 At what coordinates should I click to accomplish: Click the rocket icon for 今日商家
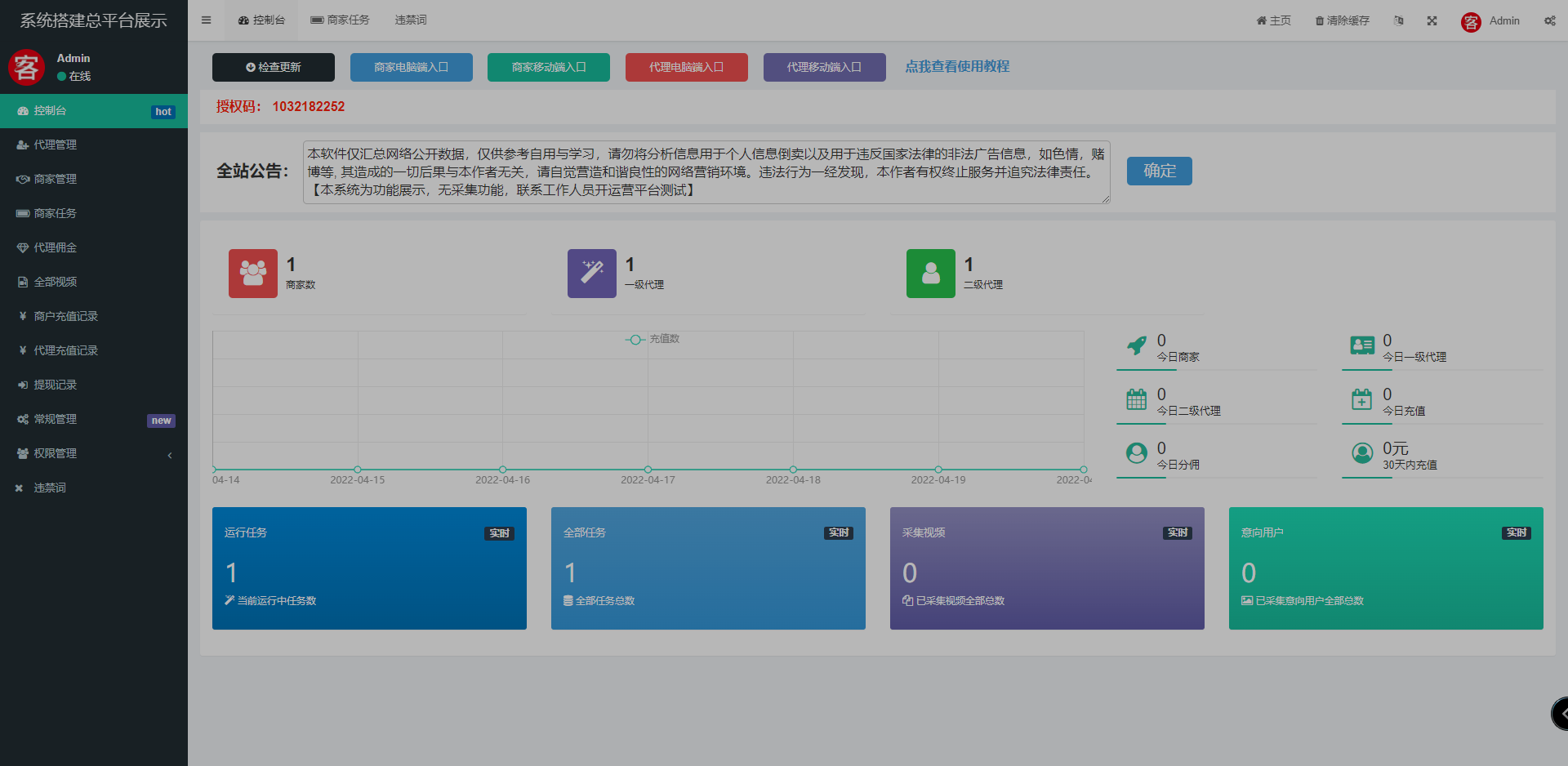[x=1136, y=346]
